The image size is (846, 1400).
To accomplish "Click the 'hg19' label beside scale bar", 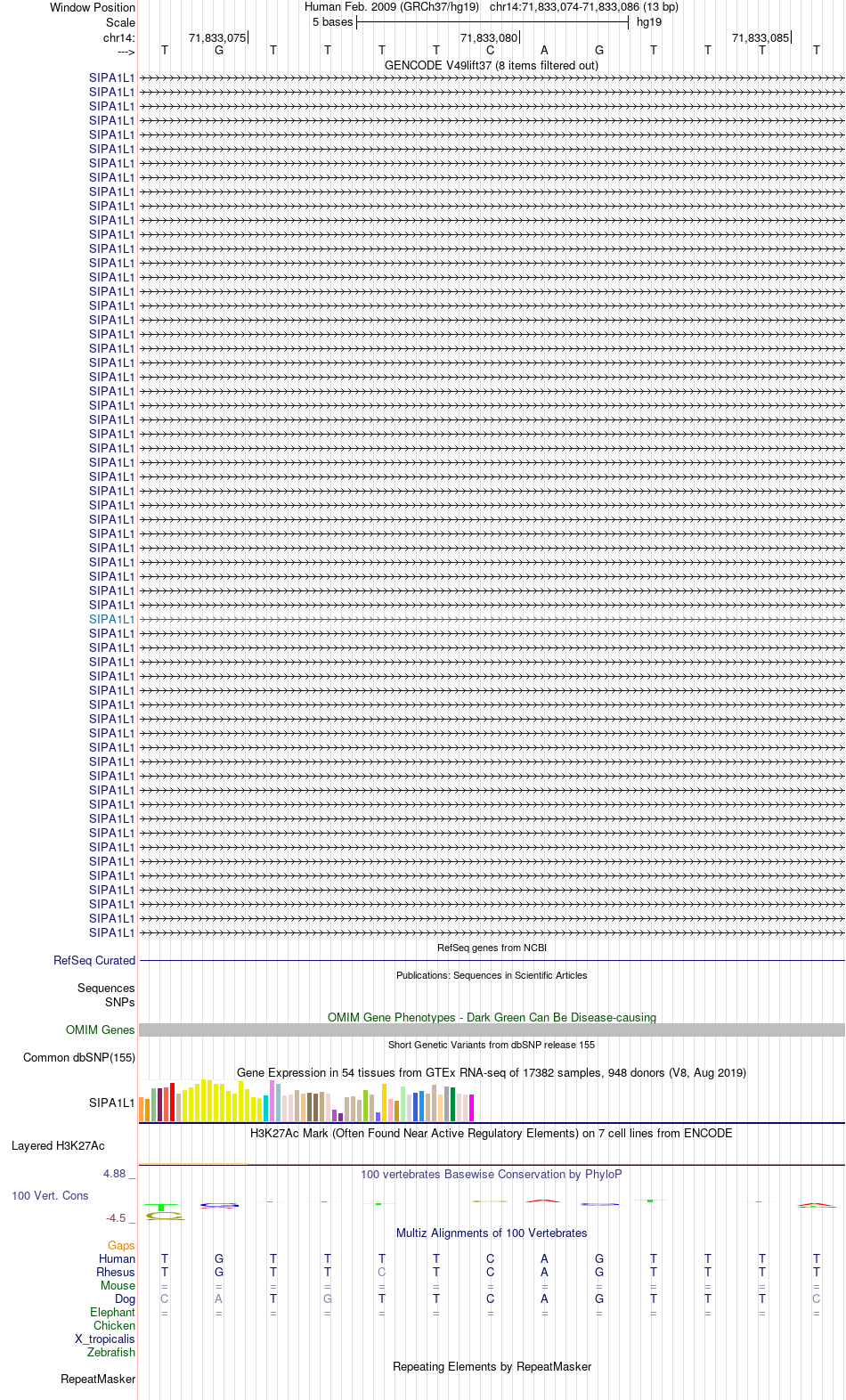I will [x=649, y=22].
